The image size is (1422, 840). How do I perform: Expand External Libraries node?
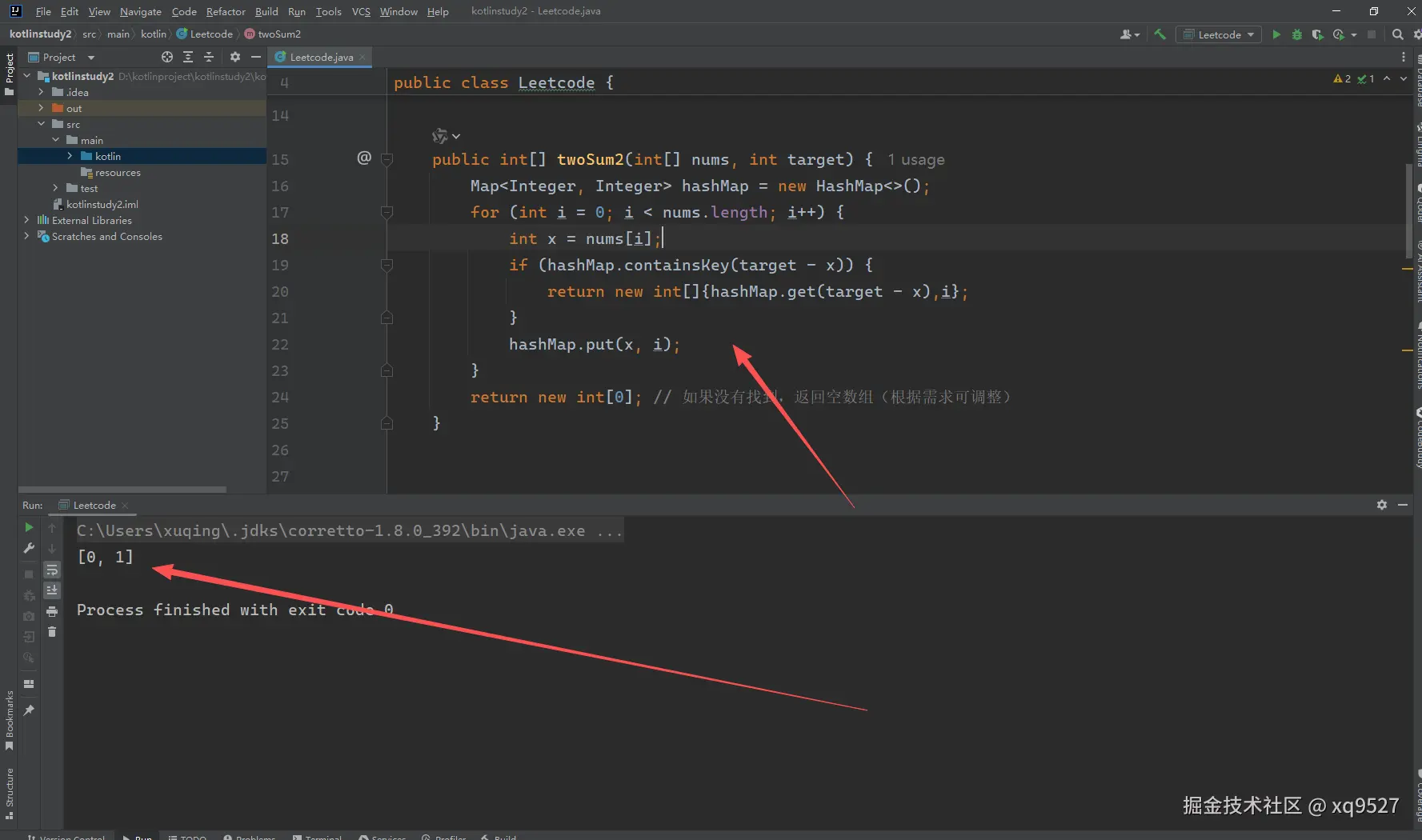pyautogui.click(x=27, y=220)
